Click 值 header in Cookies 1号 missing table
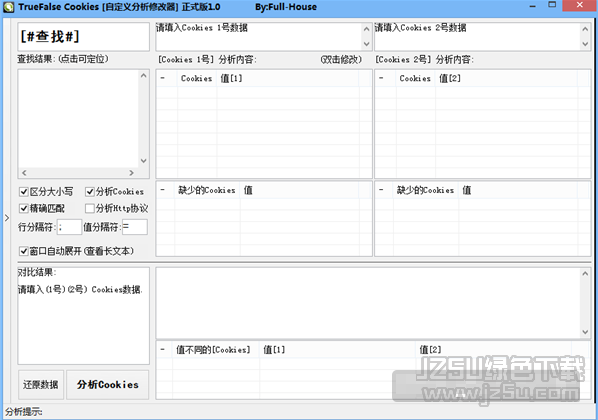Screen dimensions: 598x420 [299, 190]
